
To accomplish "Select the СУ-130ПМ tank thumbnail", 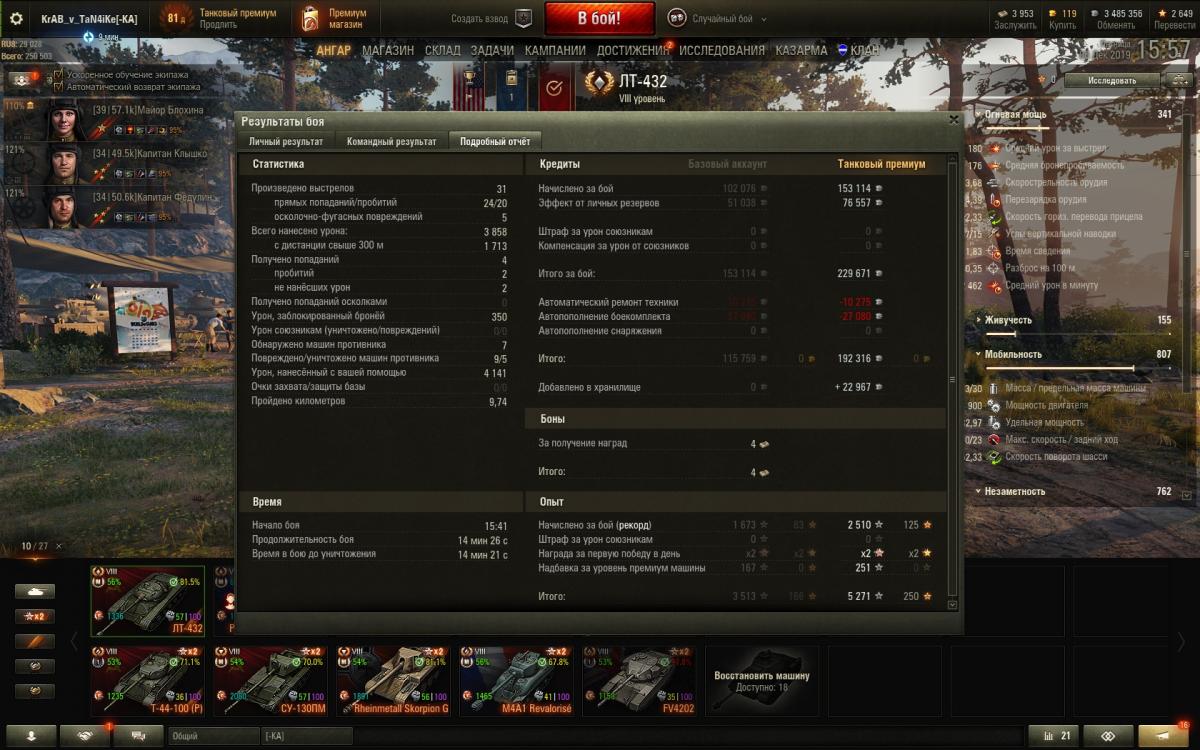I will (x=267, y=680).
